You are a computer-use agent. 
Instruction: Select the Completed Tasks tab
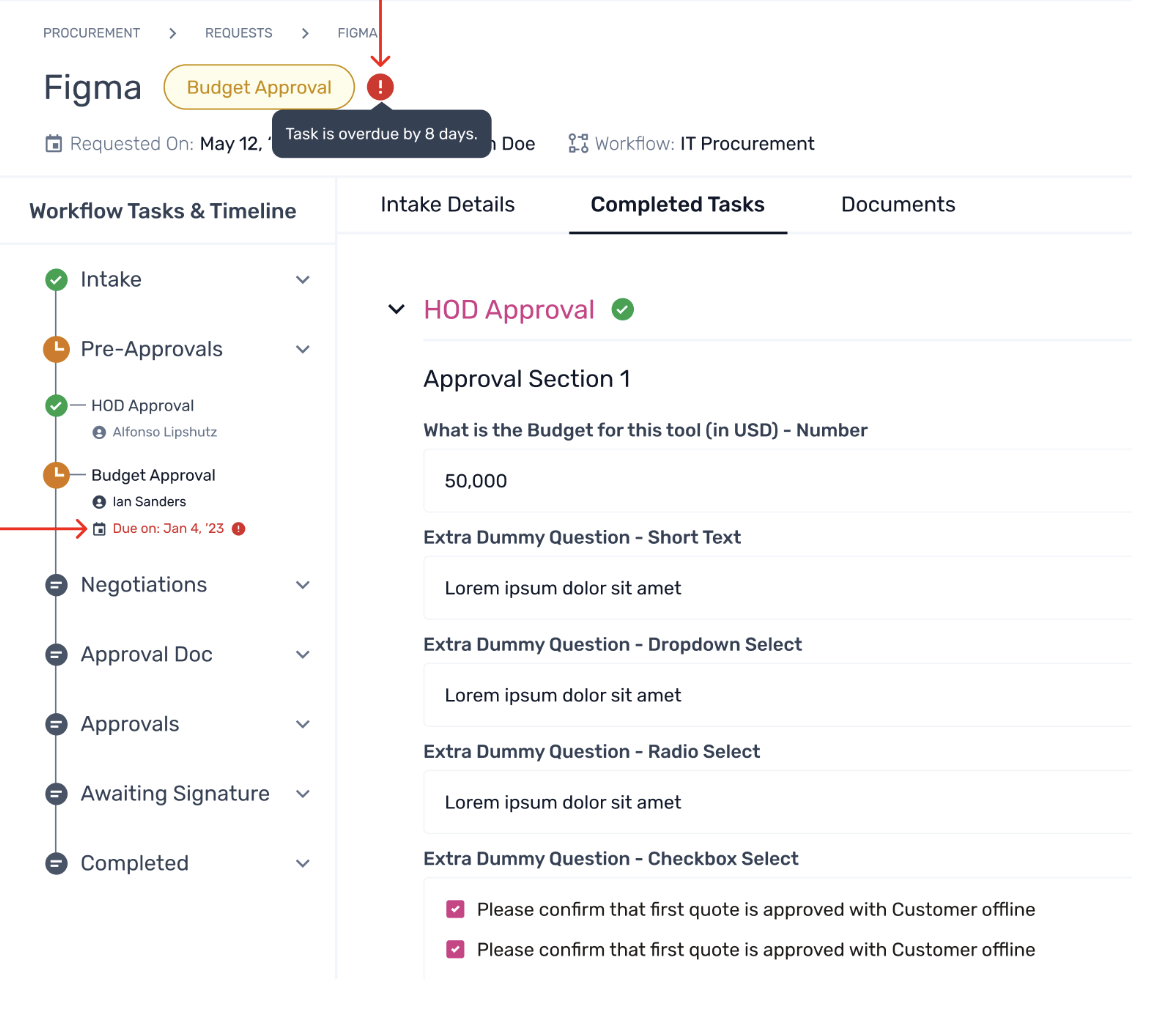point(678,204)
